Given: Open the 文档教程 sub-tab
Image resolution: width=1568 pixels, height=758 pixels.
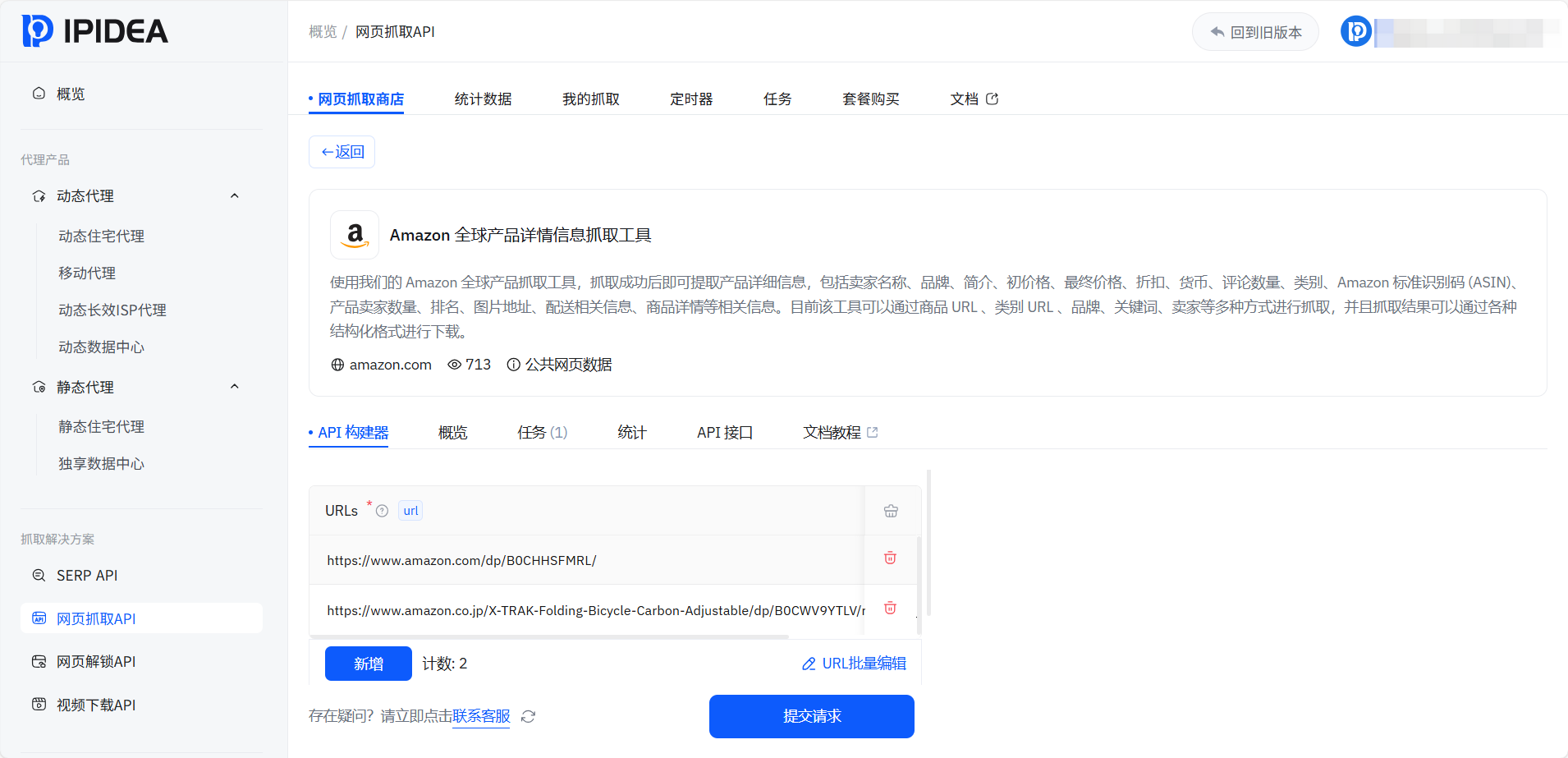Looking at the screenshot, I should coord(840,433).
